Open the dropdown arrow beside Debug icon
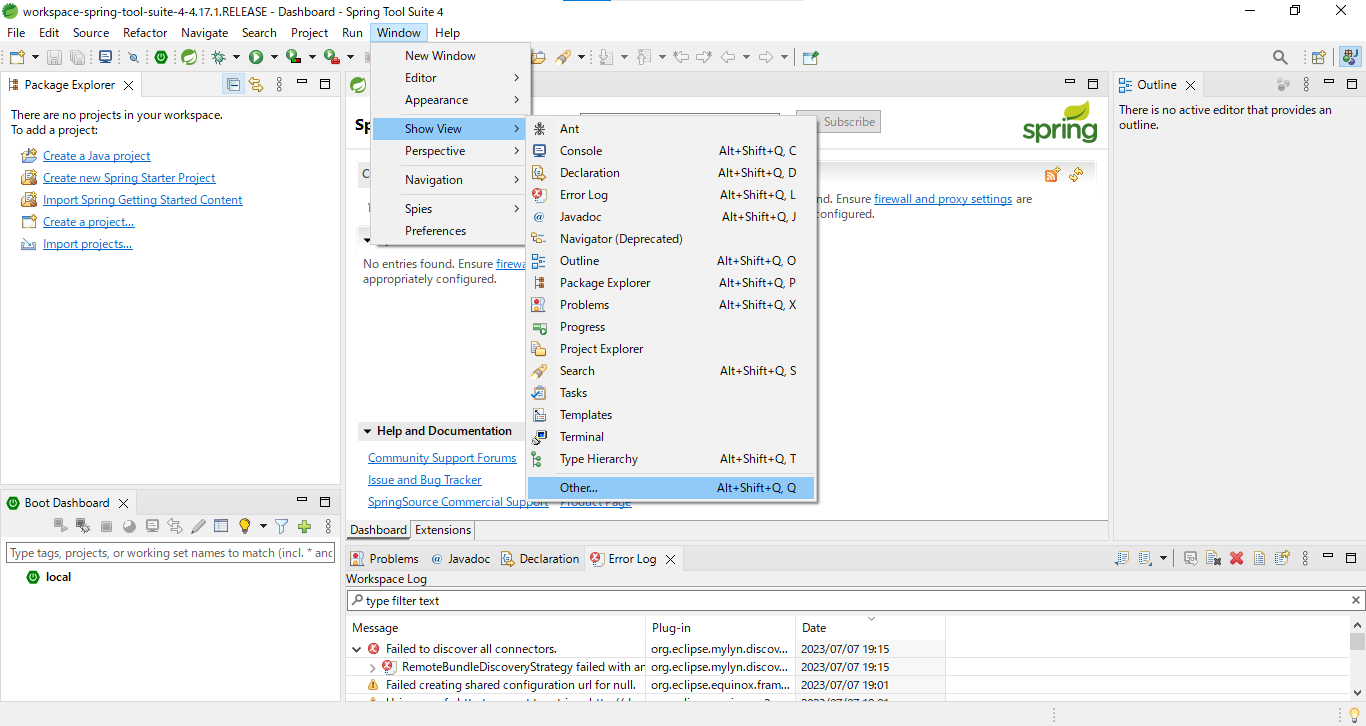Screen dimensions: 1366x726 [236, 57]
